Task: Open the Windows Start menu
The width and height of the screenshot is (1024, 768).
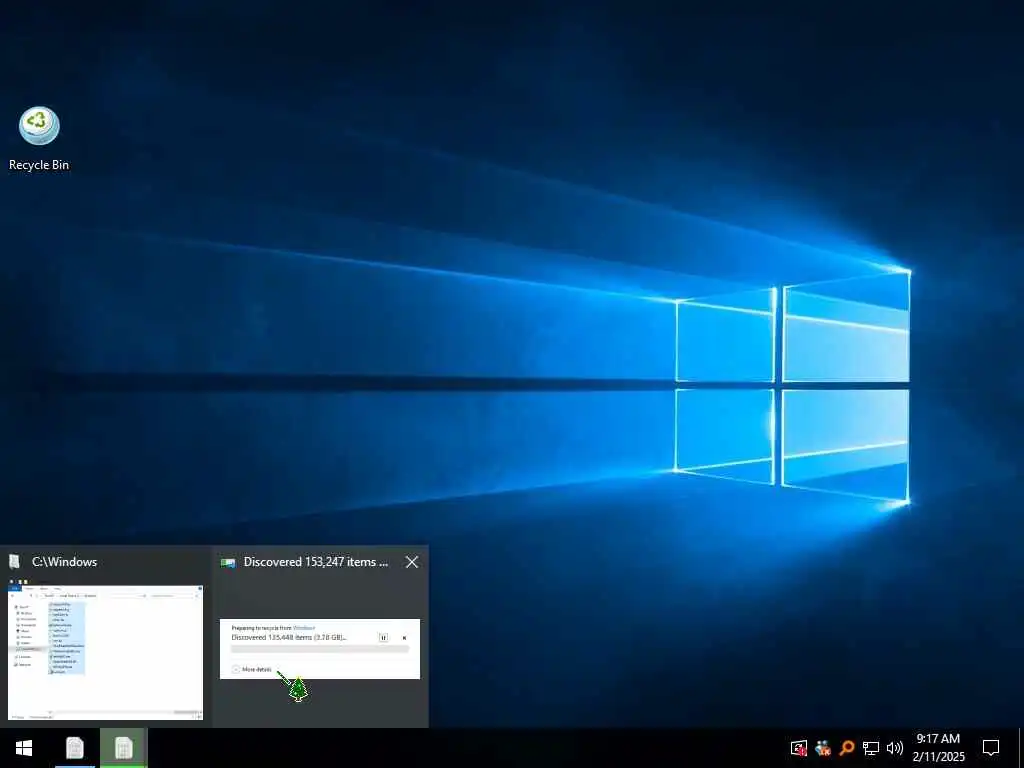Action: click(x=24, y=748)
